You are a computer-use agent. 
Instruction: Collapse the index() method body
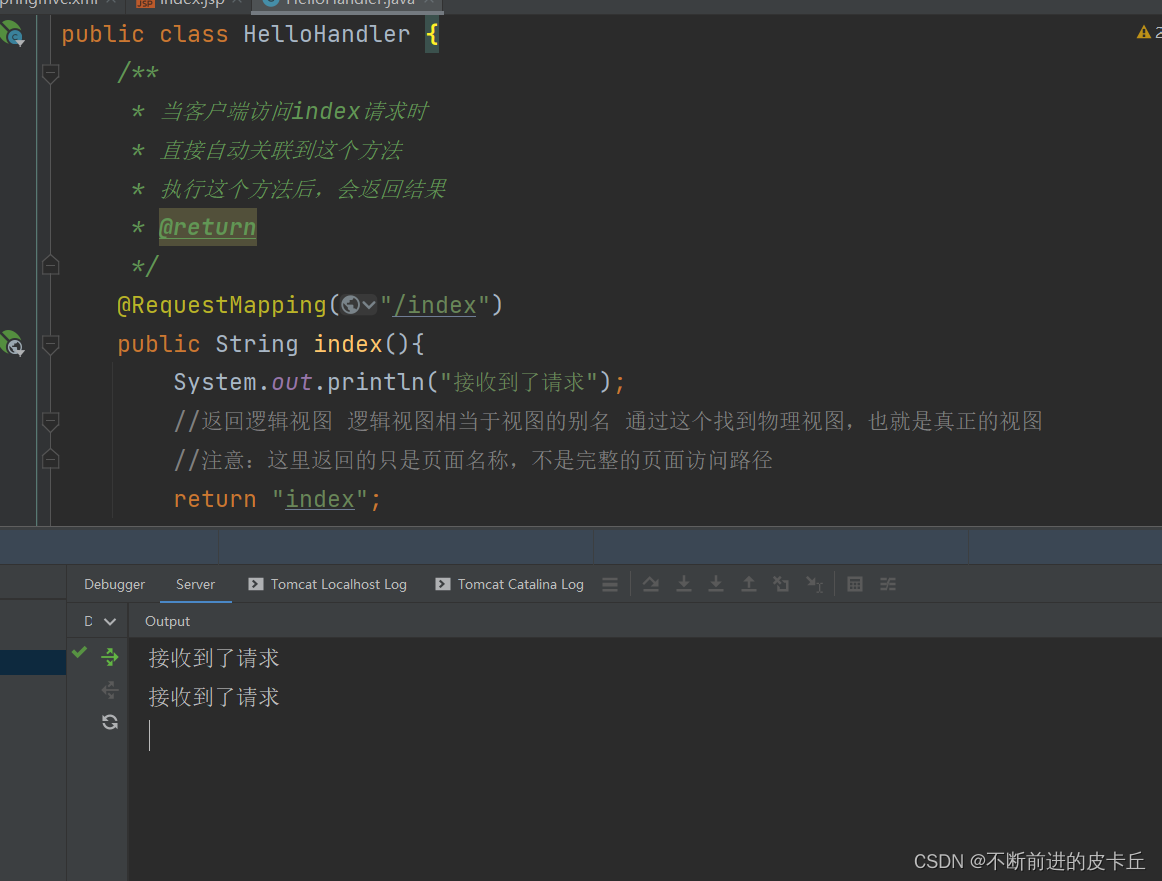(50, 343)
